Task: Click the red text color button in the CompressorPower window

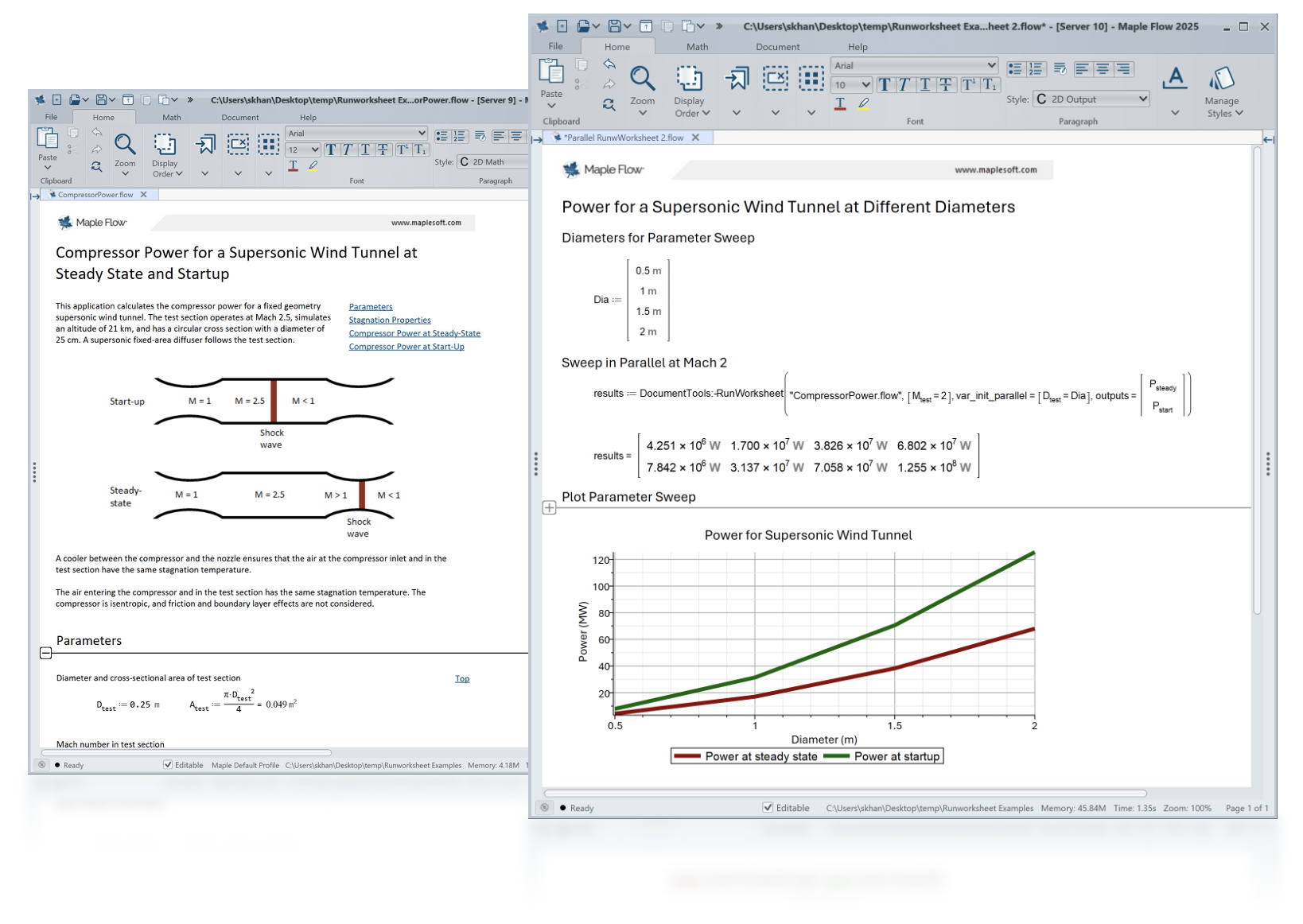Action: (294, 166)
